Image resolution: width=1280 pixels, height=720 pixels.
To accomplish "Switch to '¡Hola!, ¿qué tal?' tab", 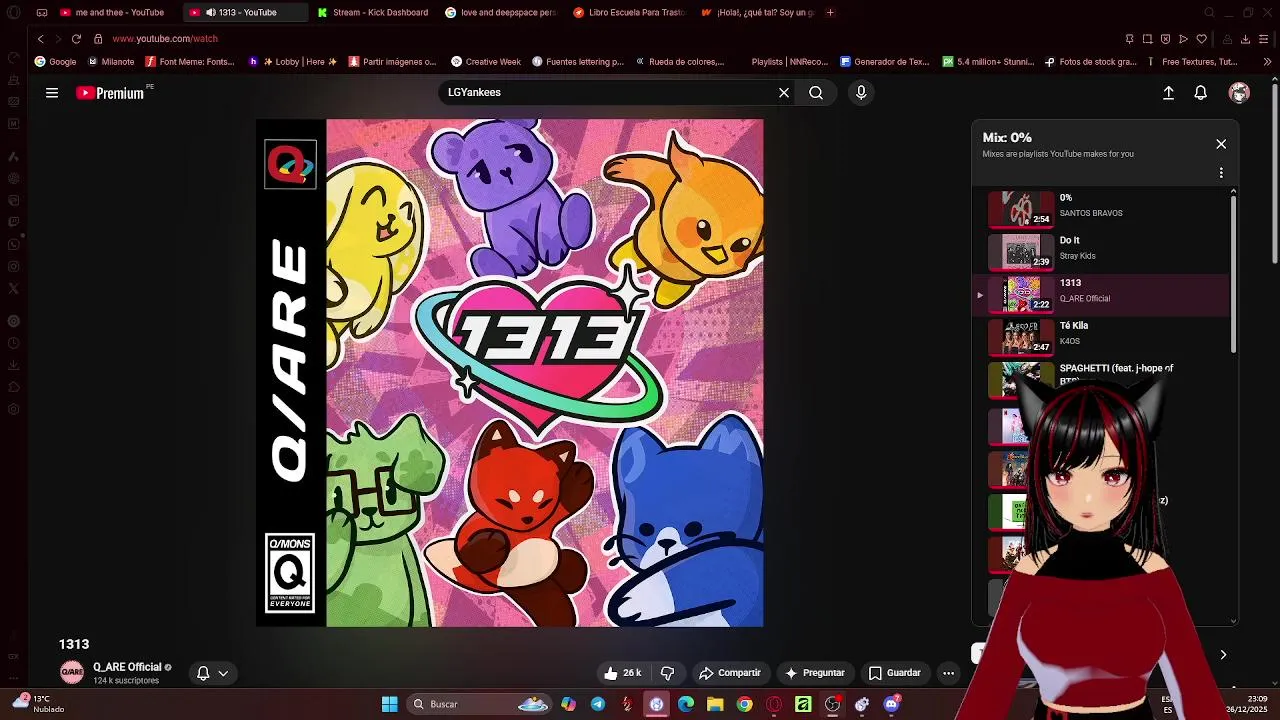I will tap(757, 13).
